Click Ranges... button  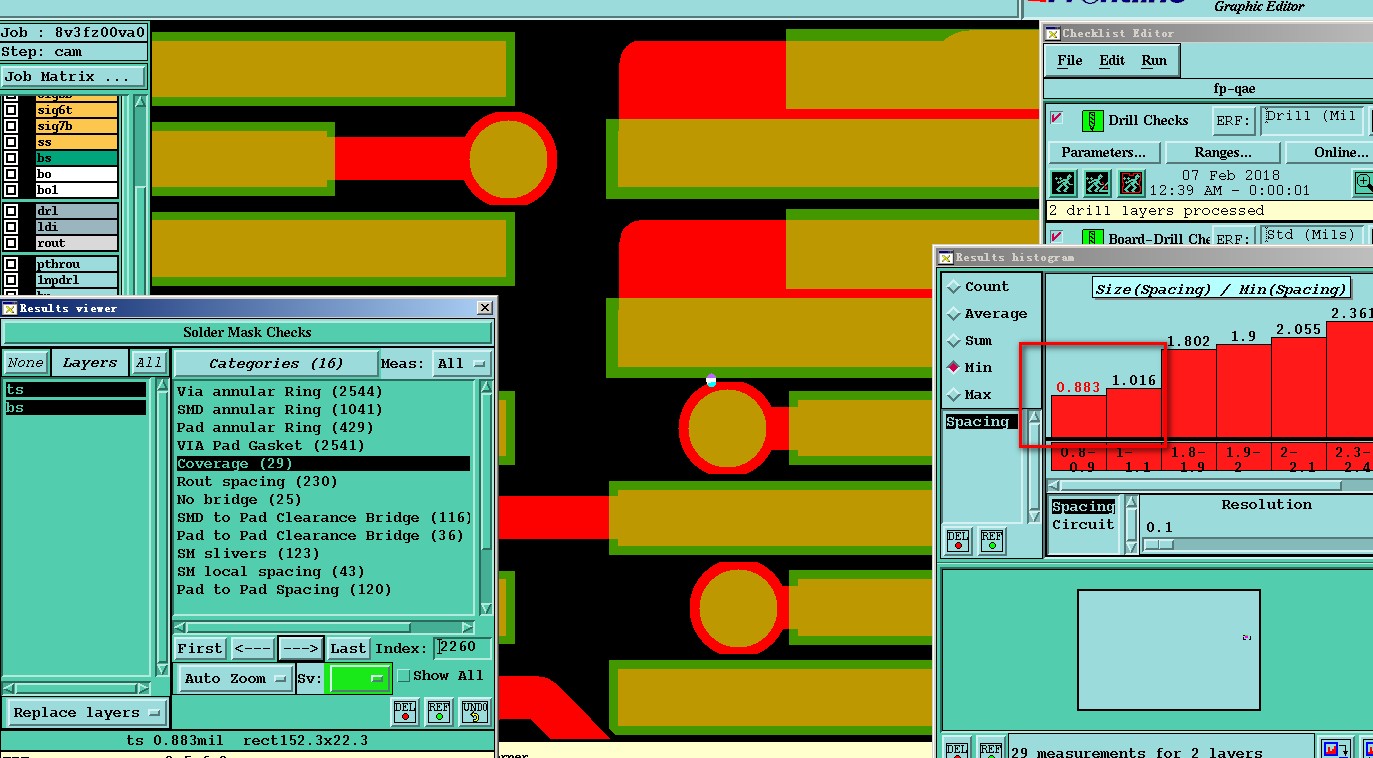[x=1222, y=152]
